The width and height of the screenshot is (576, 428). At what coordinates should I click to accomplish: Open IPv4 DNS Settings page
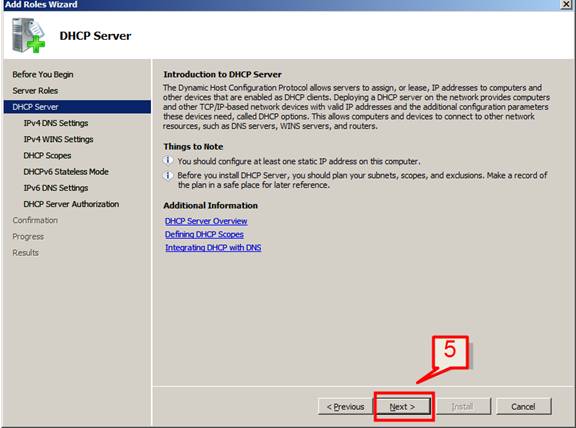click(55, 123)
